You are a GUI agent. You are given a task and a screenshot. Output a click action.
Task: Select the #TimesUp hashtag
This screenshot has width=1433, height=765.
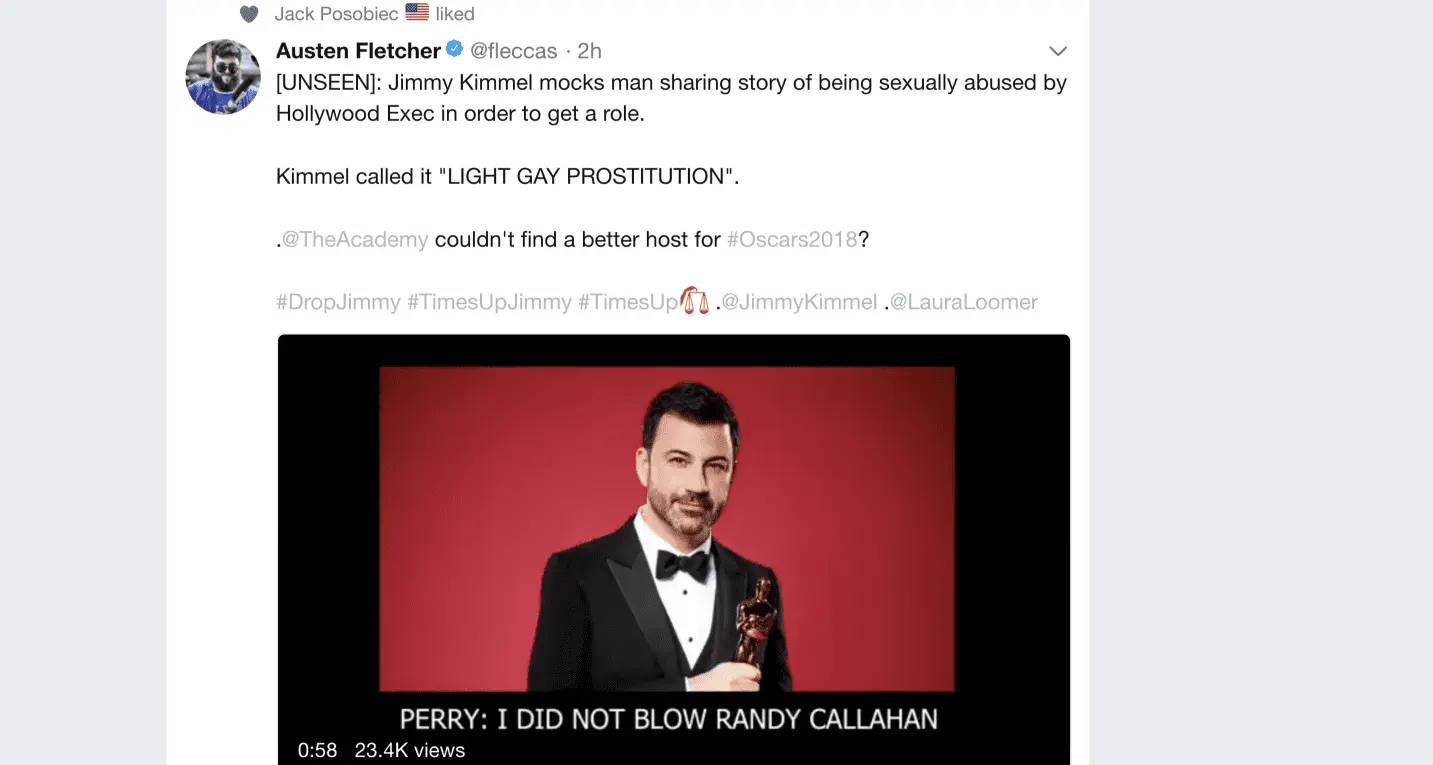coord(628,302)
